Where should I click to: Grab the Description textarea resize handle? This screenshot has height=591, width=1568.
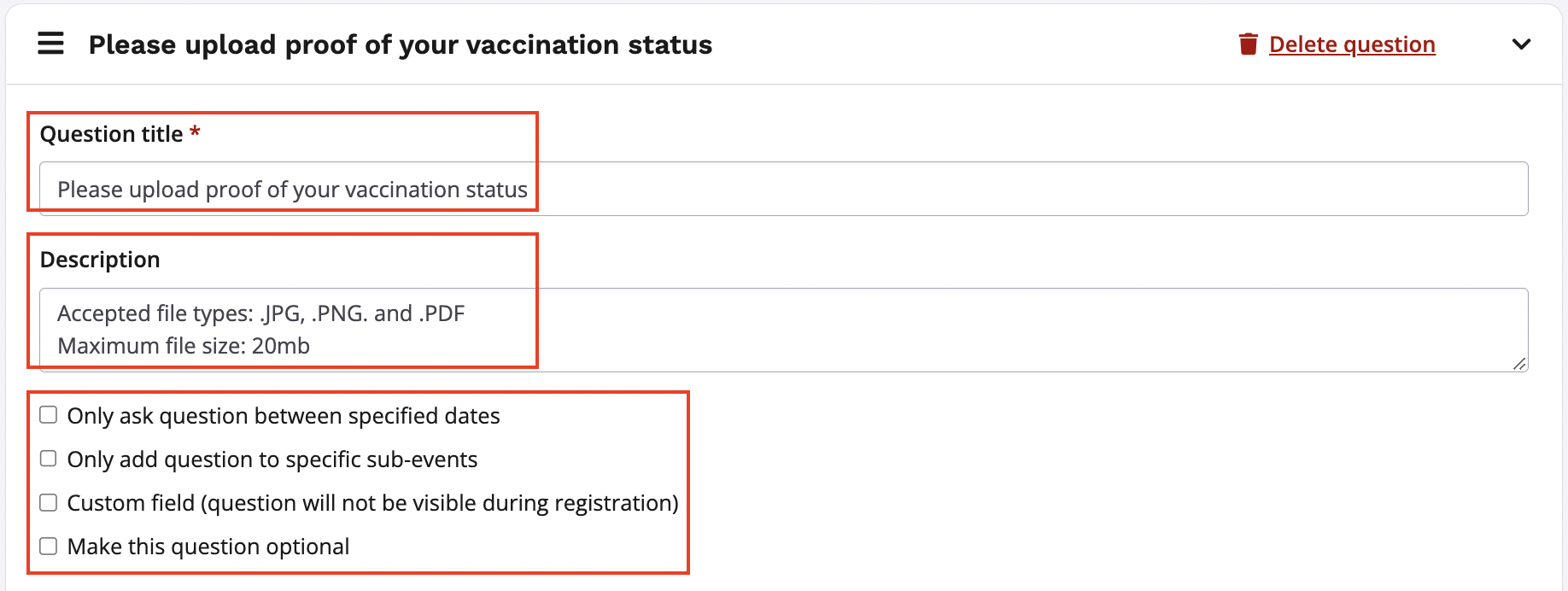click(1518, 364)
